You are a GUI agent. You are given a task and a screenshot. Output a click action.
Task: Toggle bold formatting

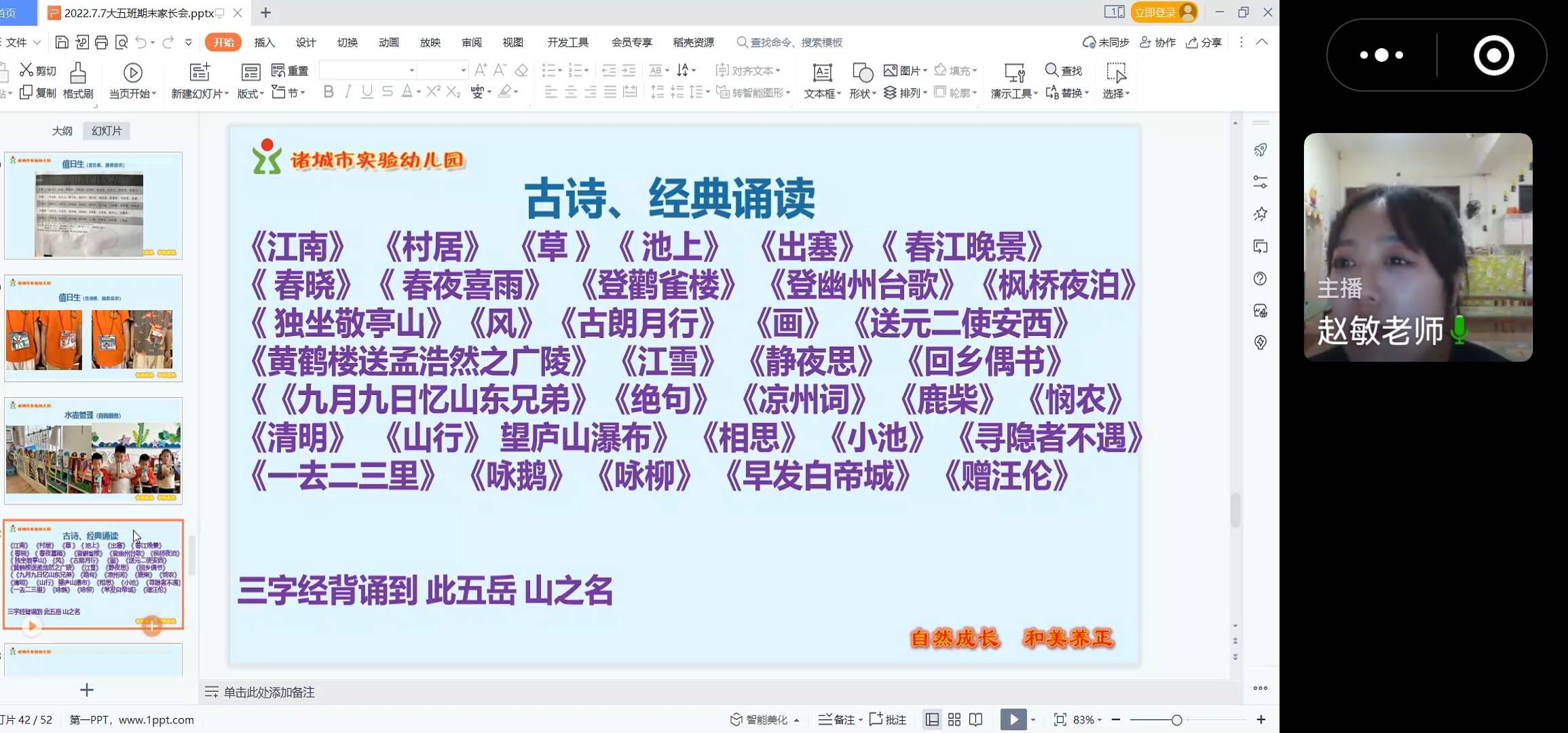329,92
